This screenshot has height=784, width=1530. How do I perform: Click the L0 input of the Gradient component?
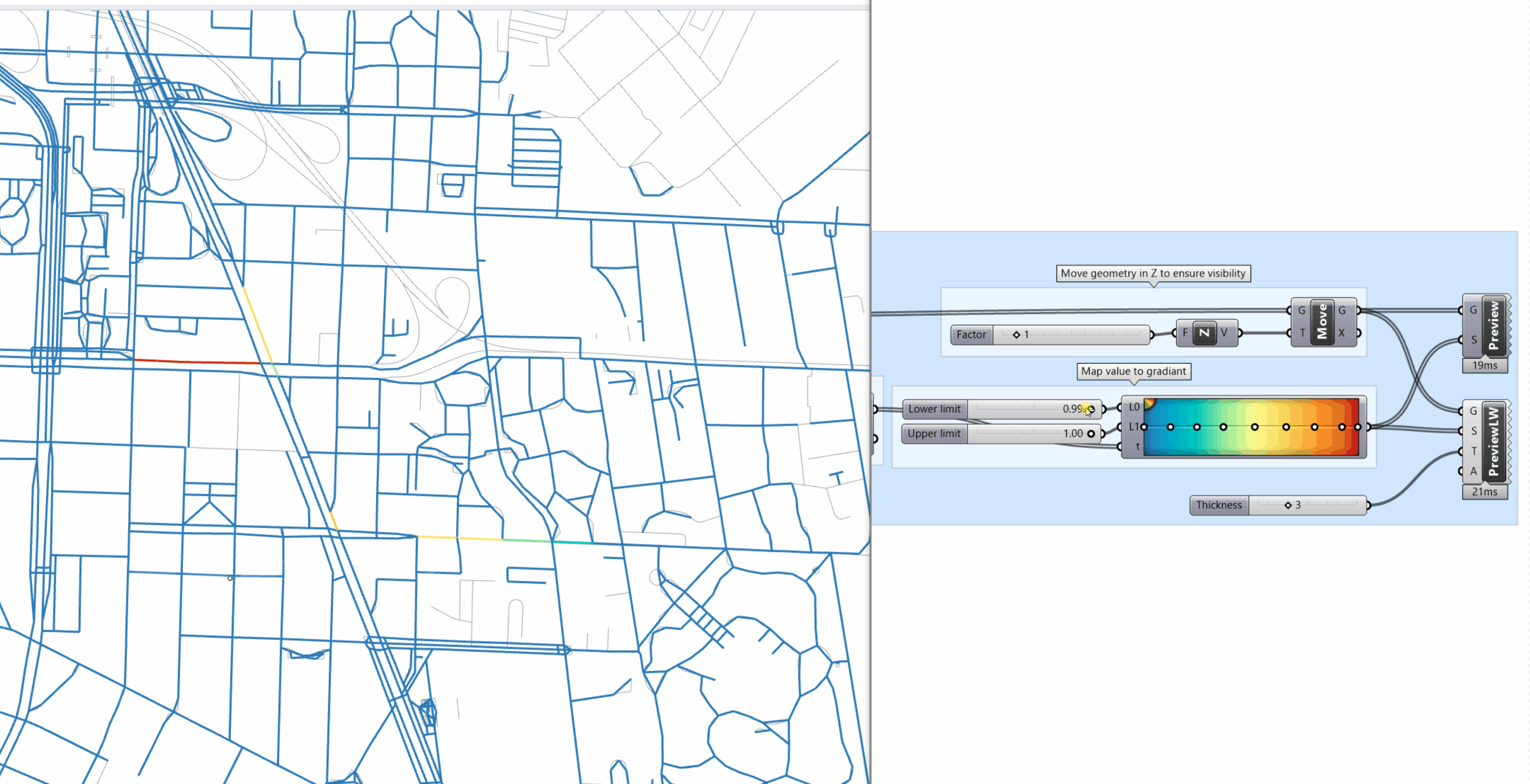[1120, 407]
